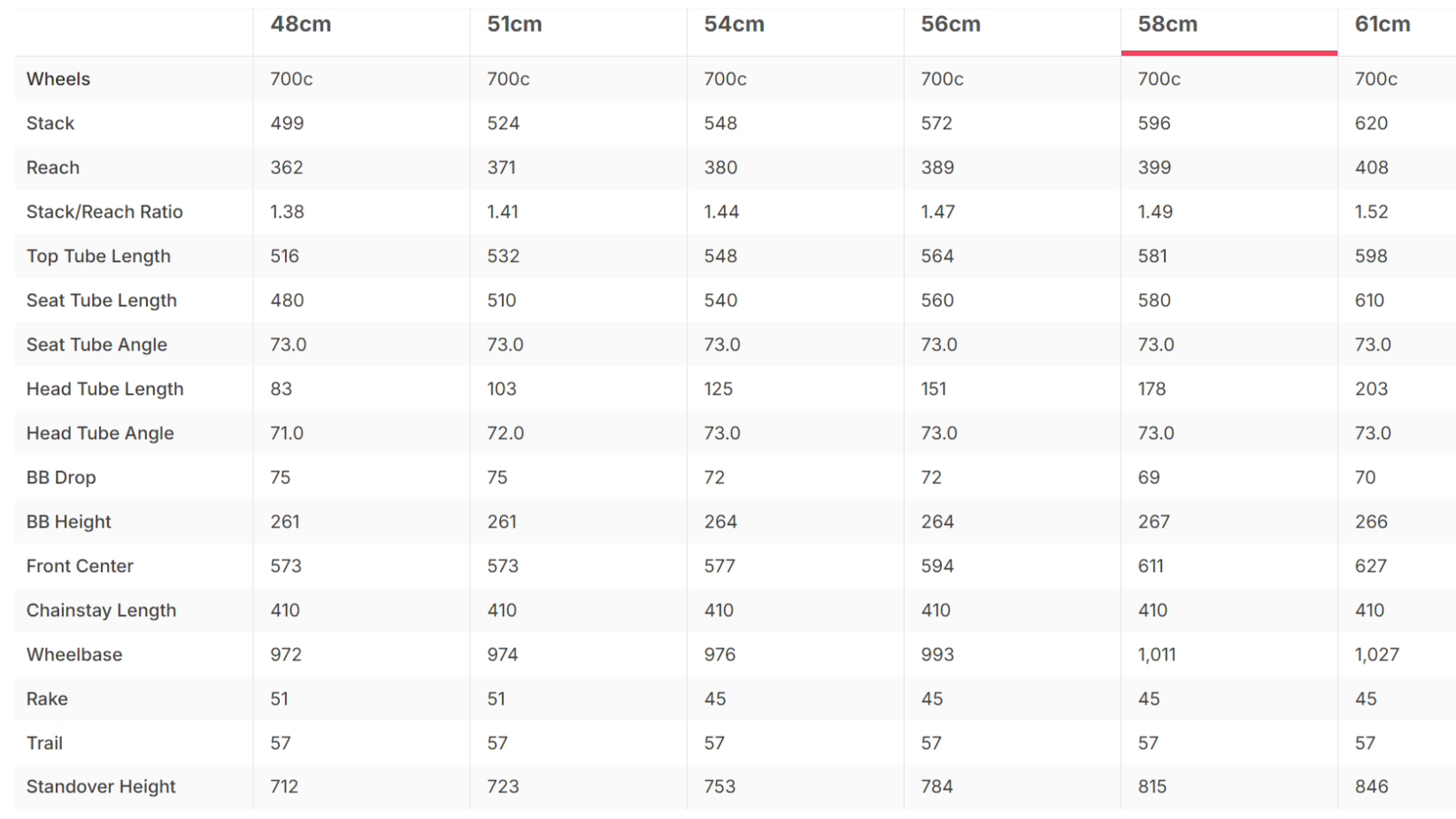
Task: Click the Top Tube Length label
Action: (98, 256)
